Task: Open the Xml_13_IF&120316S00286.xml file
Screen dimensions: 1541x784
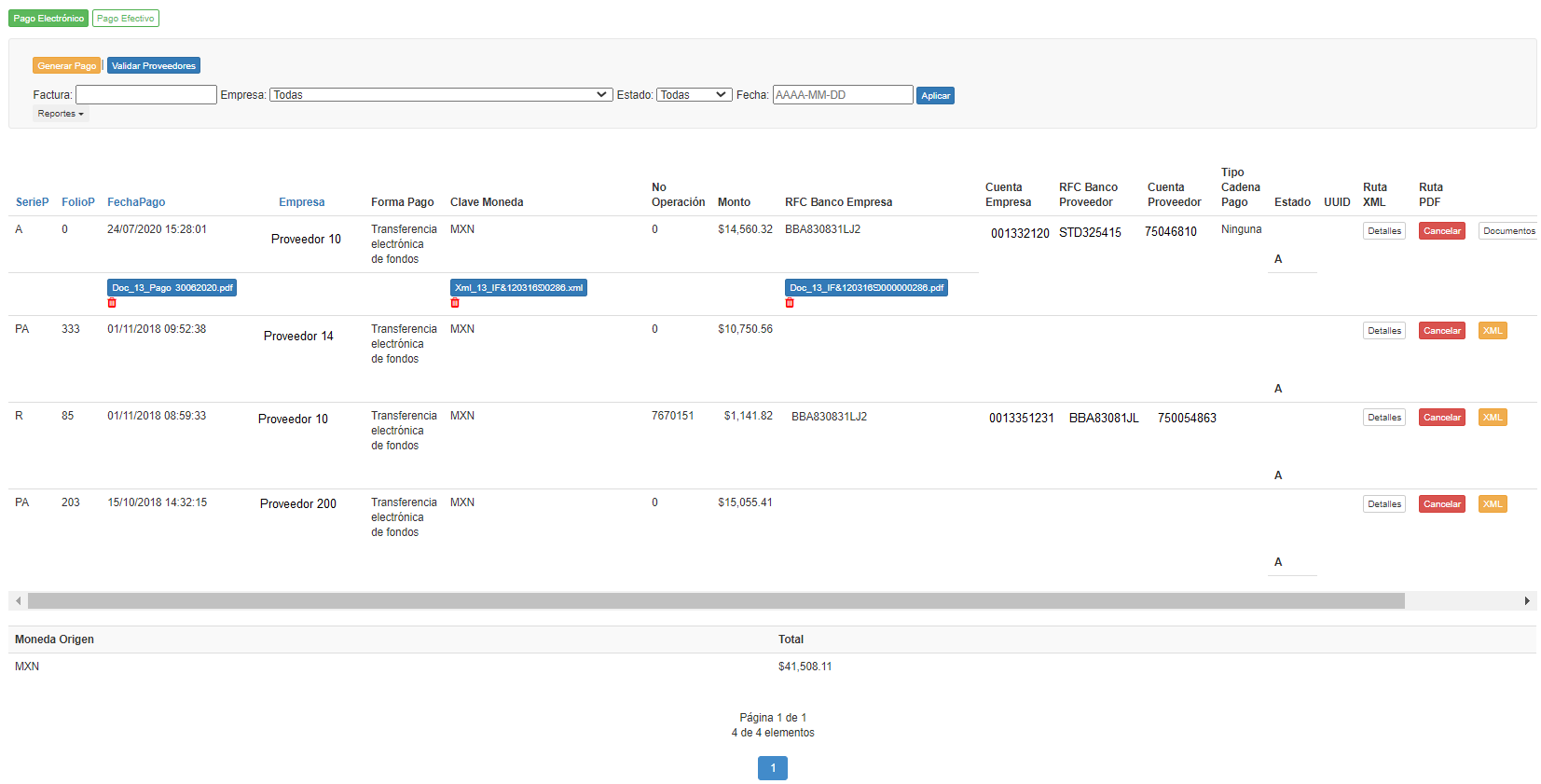Action: click(x=518, y=288)
